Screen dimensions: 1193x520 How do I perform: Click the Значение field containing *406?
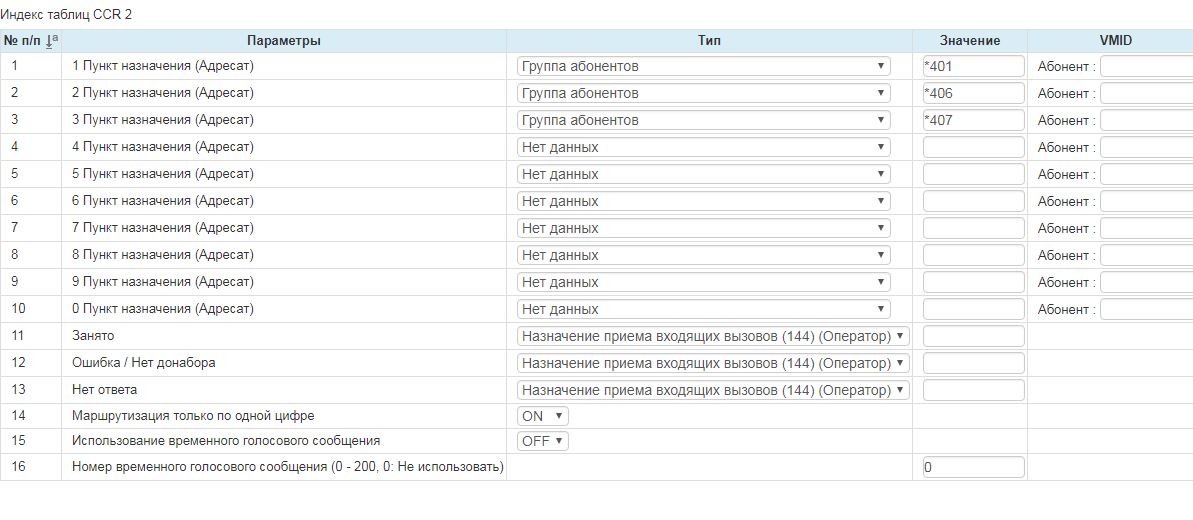coord(973,93)
